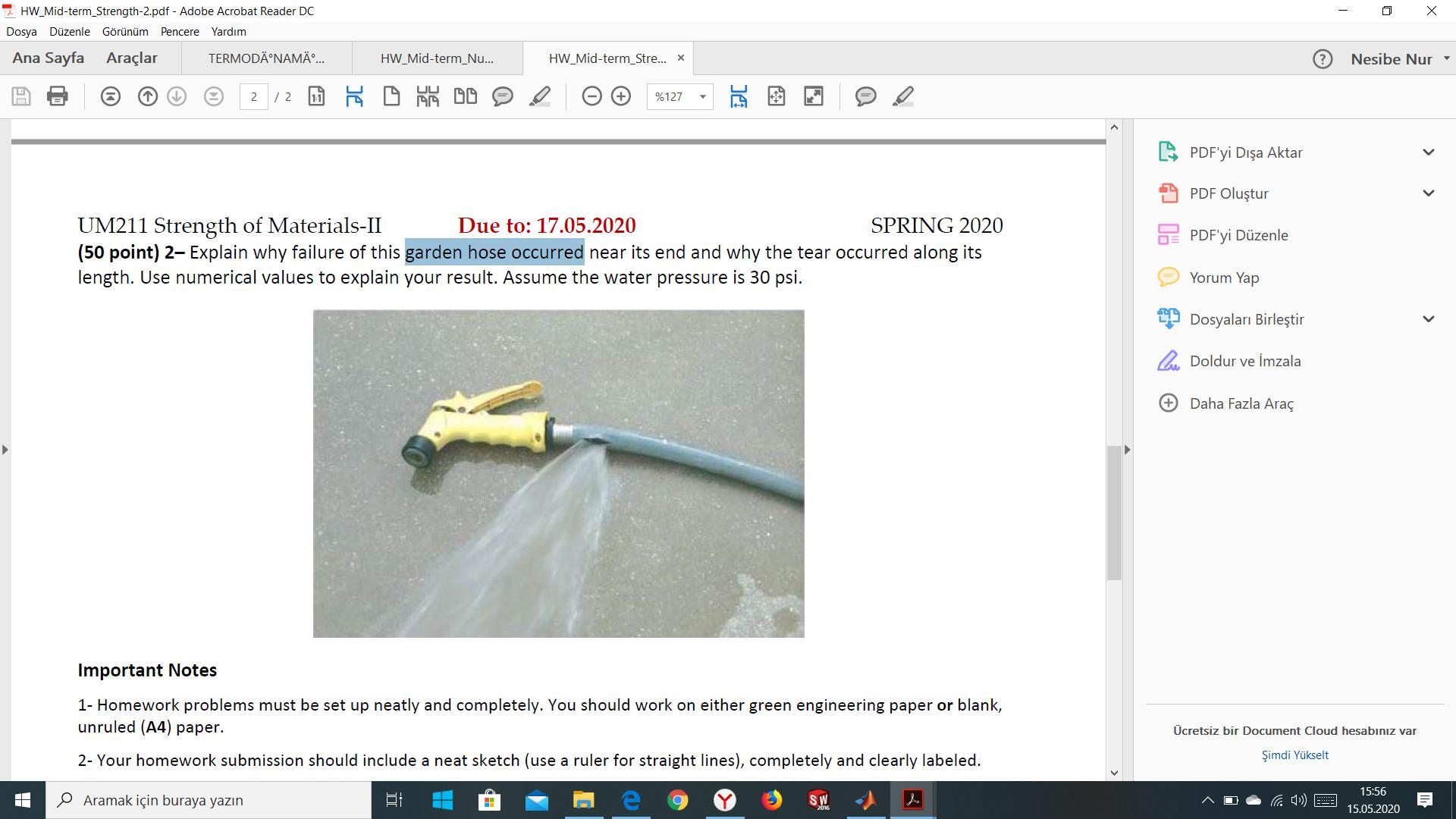Open Doldur ve İmzala tool
The width and height of the screenshot is (1456, 819).
click(x=1244, y=361)
